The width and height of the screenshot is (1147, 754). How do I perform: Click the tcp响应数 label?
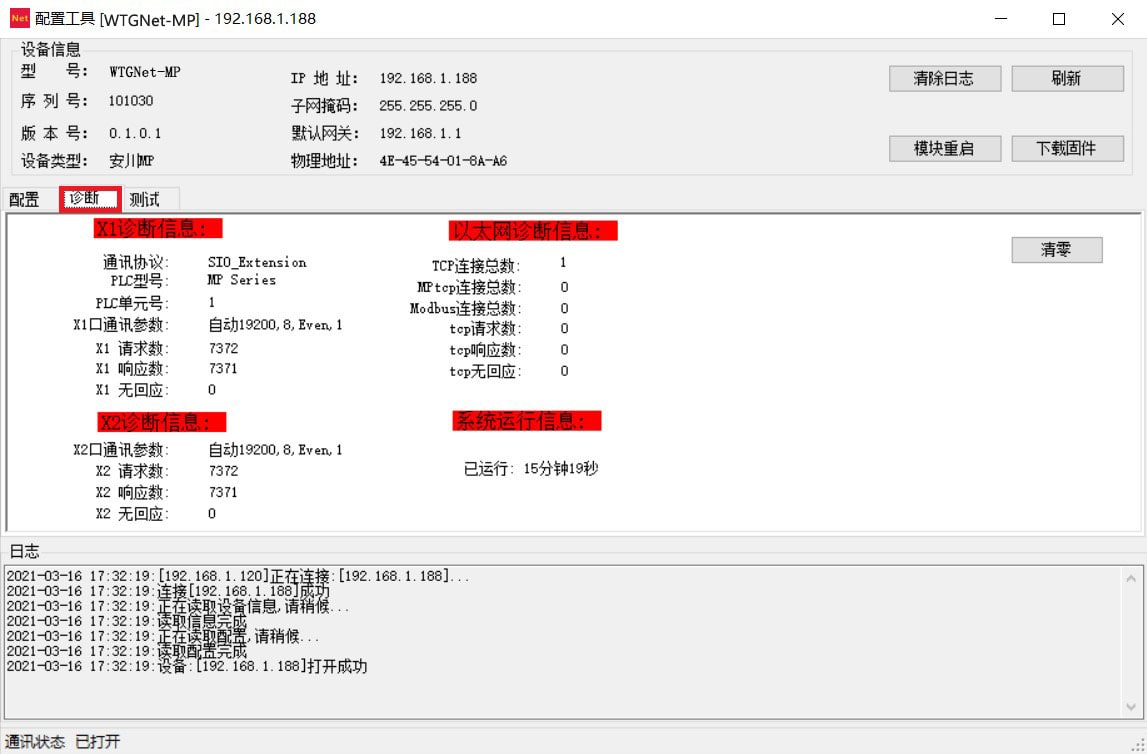pyautogui.click(x=485, y=350)
